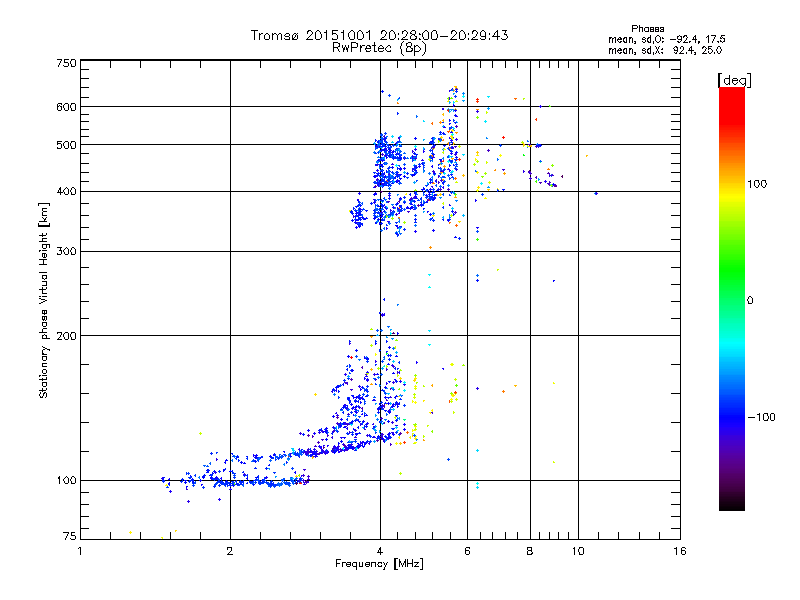Click the 'RwPretec (8p)' subtitle
800x600 pixels.
coord(379,48)
